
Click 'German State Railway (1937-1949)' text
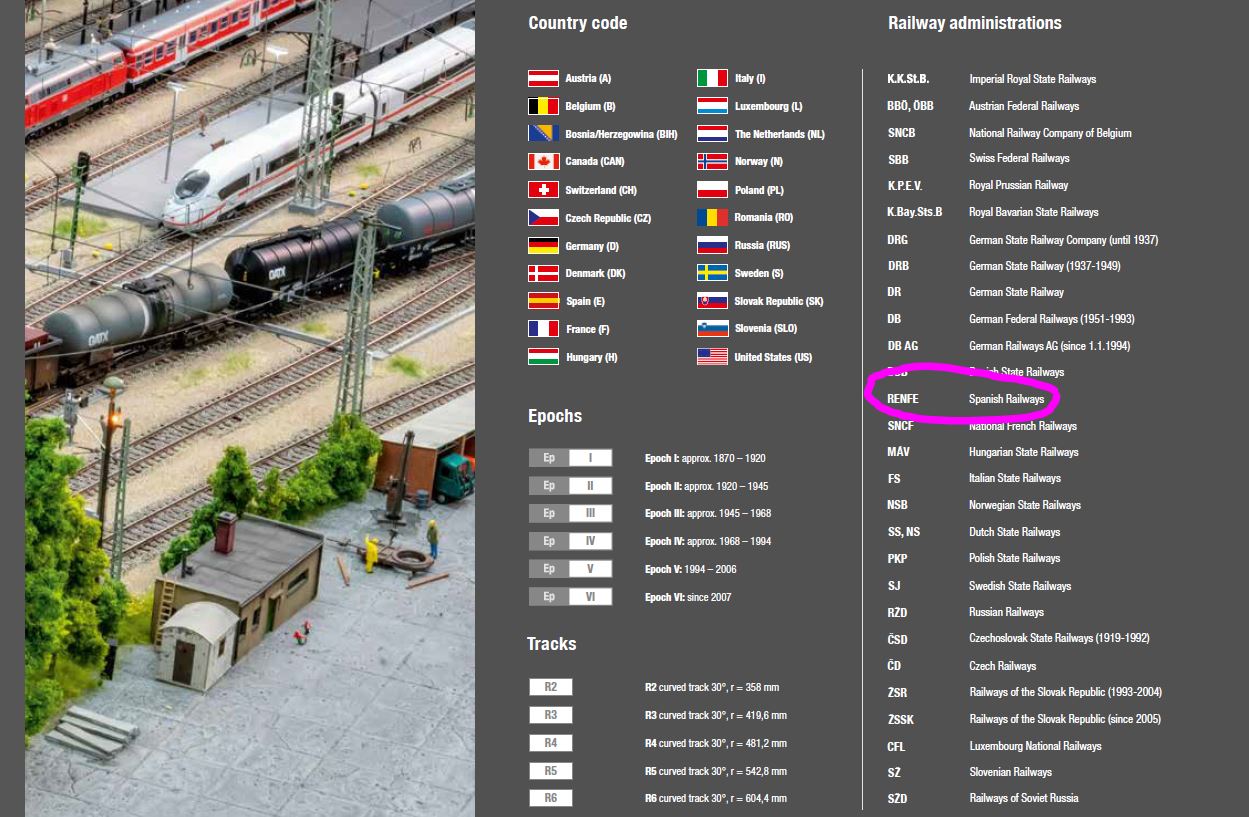click(1045, 266)
